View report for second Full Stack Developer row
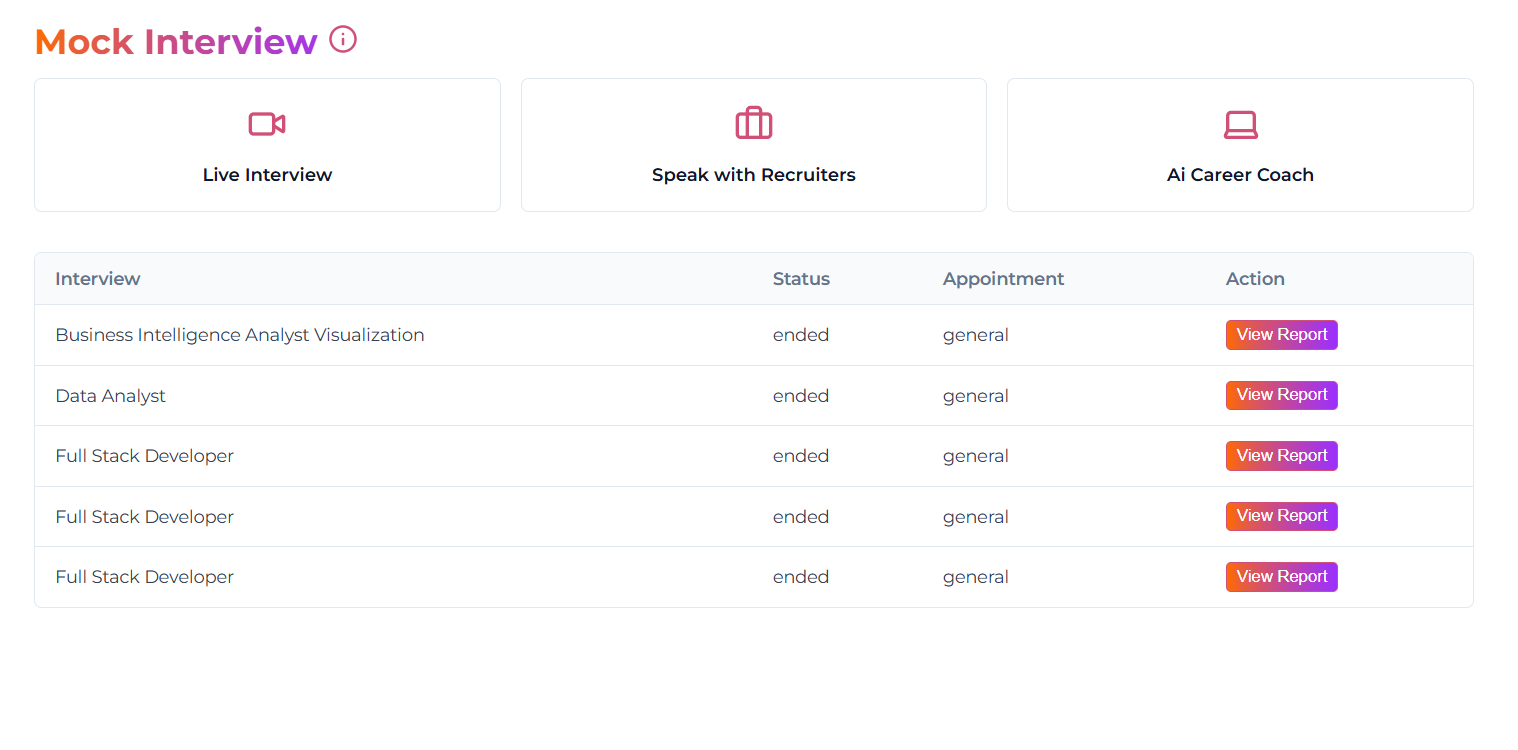The width and height of the screenshot is (1518, 750). [1281, 516]
